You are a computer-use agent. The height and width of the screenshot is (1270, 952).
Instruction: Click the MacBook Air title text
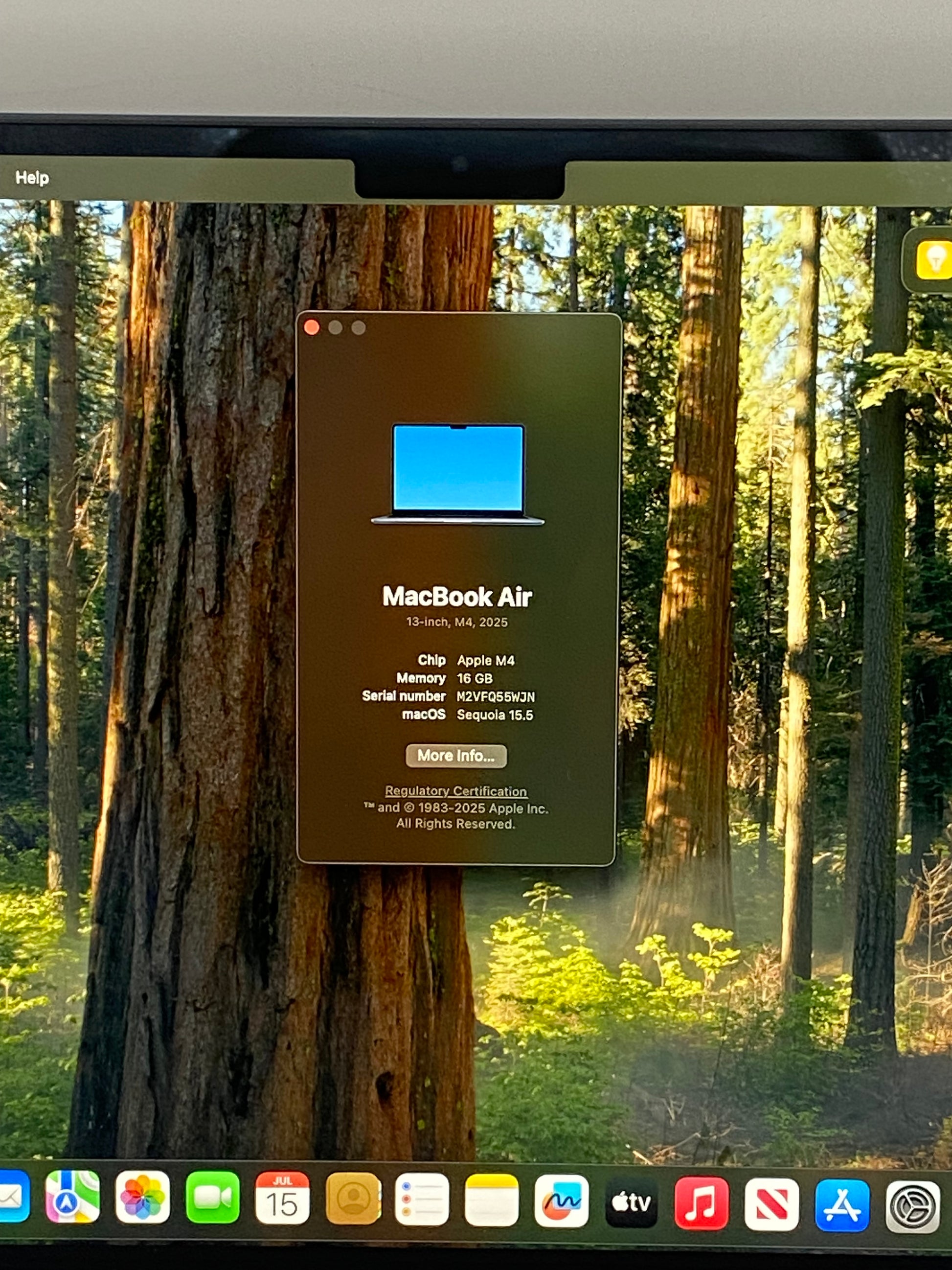[457, 597]
